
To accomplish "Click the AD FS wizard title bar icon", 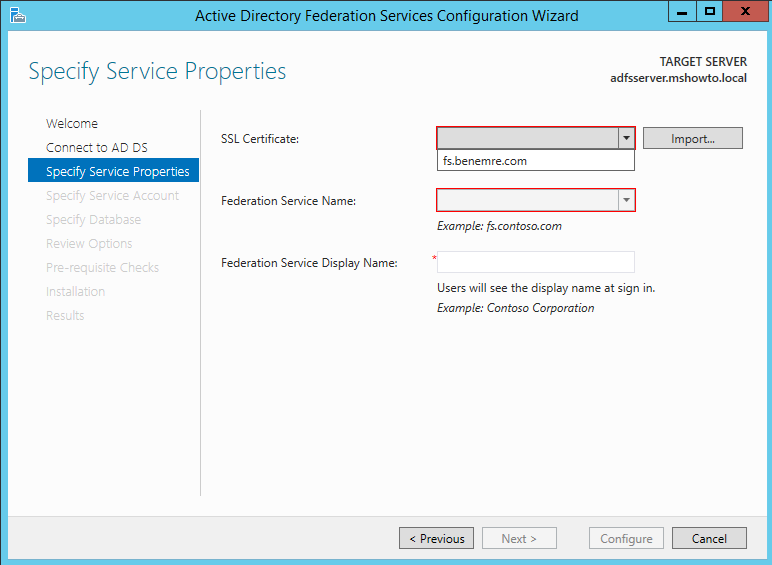I will [x=18, y=15].
